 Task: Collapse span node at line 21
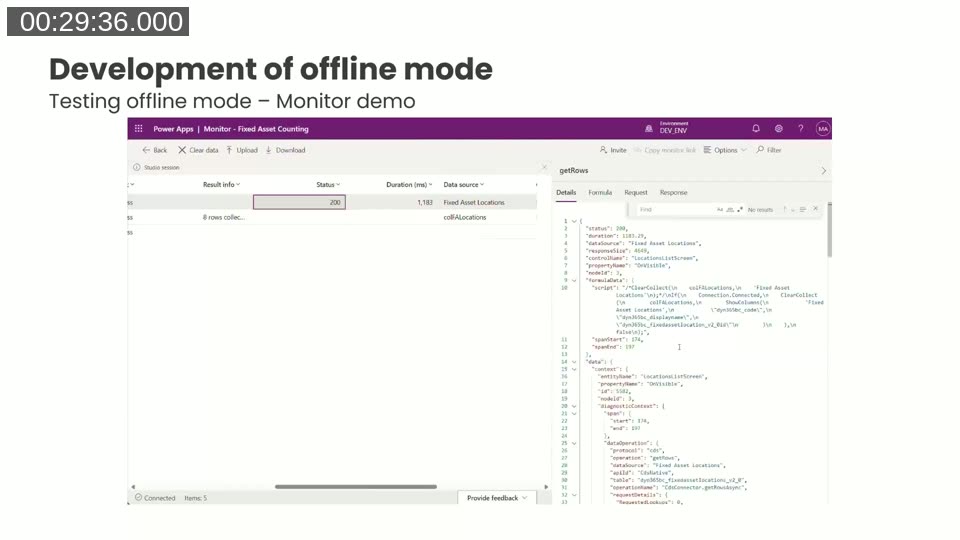(574, 413)
